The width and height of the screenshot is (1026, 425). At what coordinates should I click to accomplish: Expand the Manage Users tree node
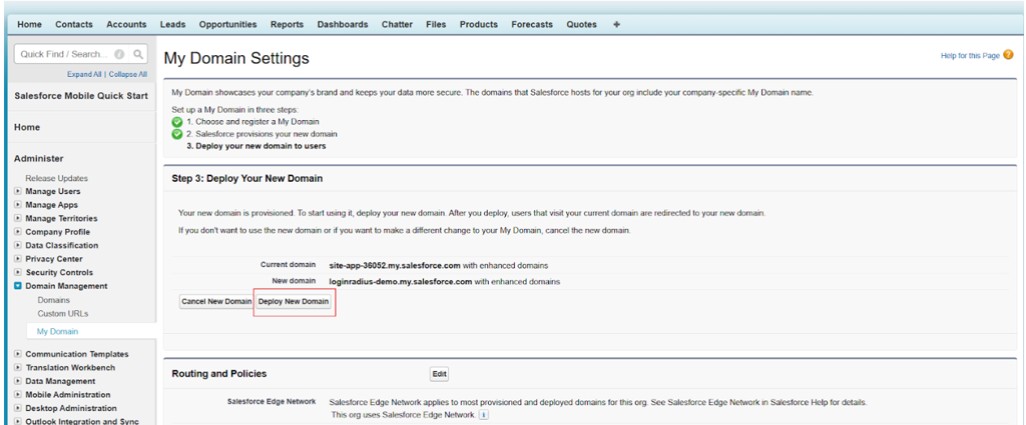(x=18, y=191)
